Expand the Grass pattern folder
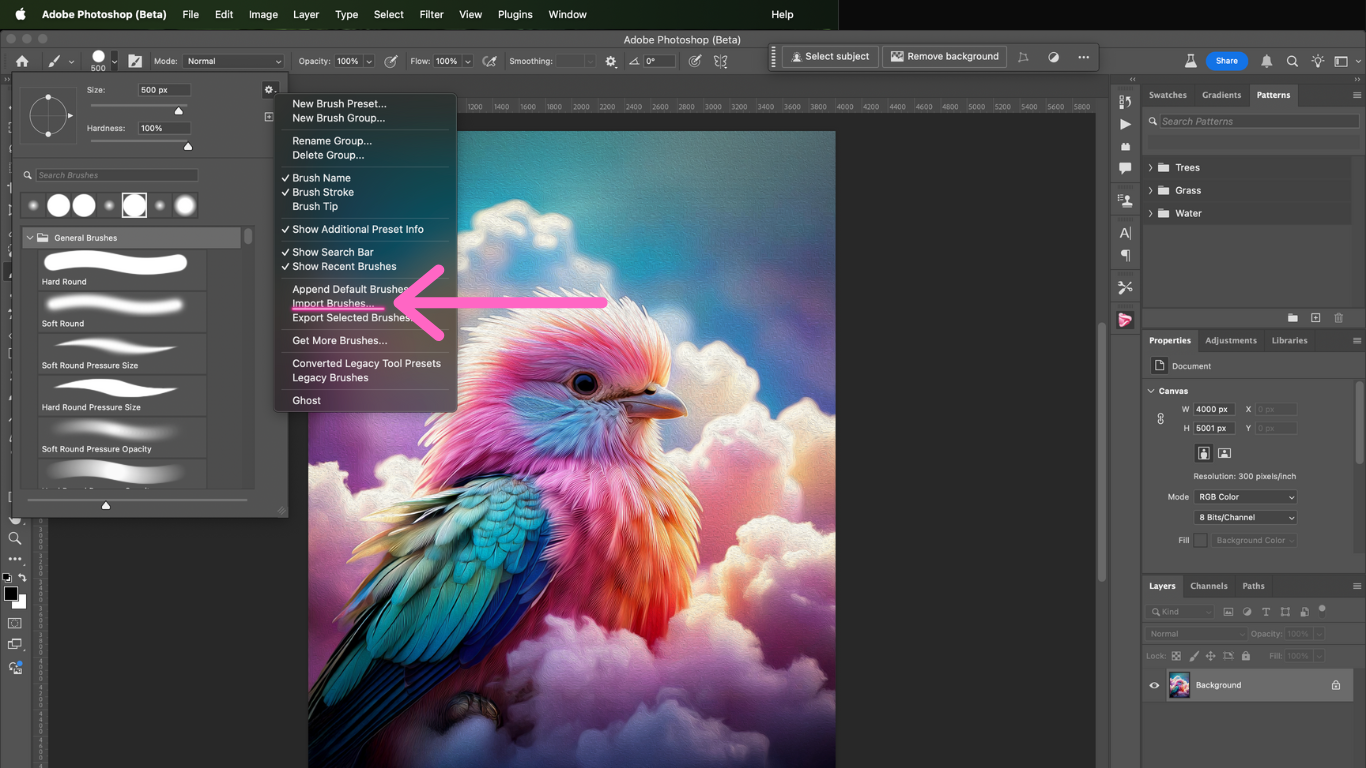The height and width of the screenshot is (768, 1366). (1150, 191)
